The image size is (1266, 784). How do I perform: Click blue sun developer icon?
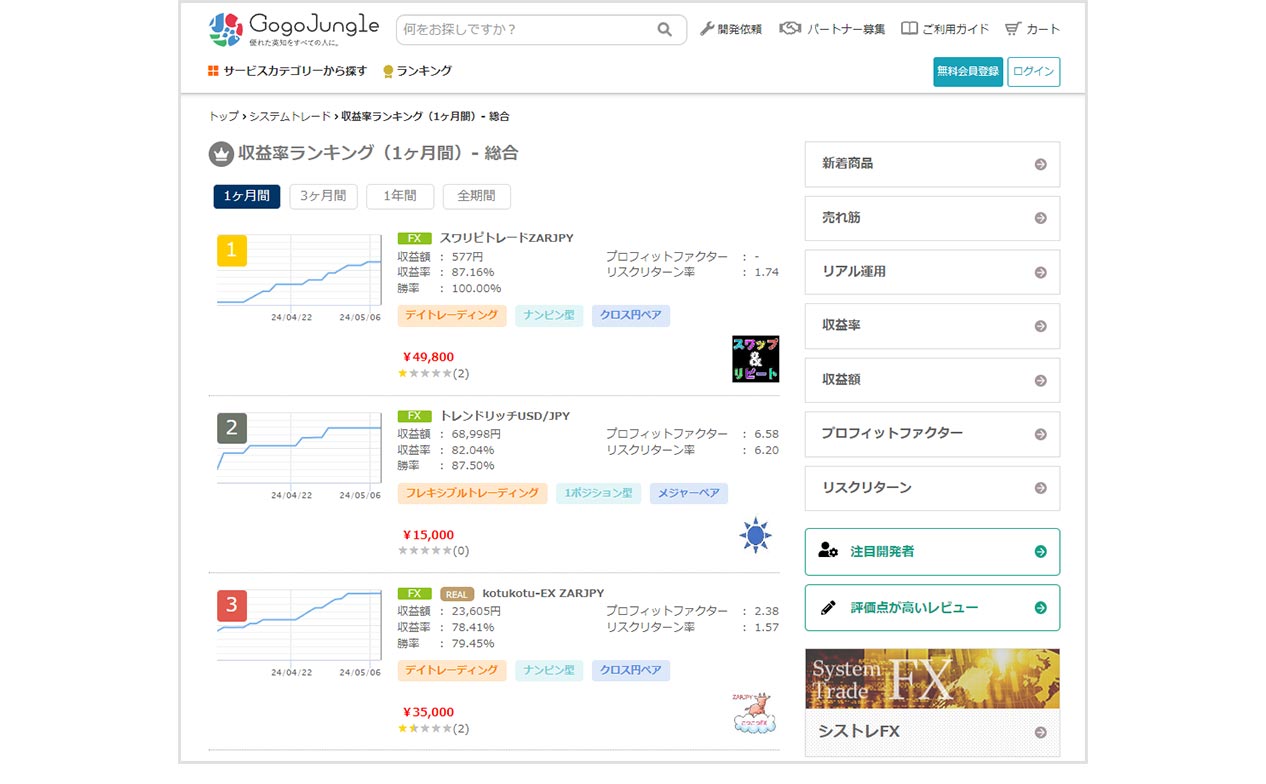(756, 536)
